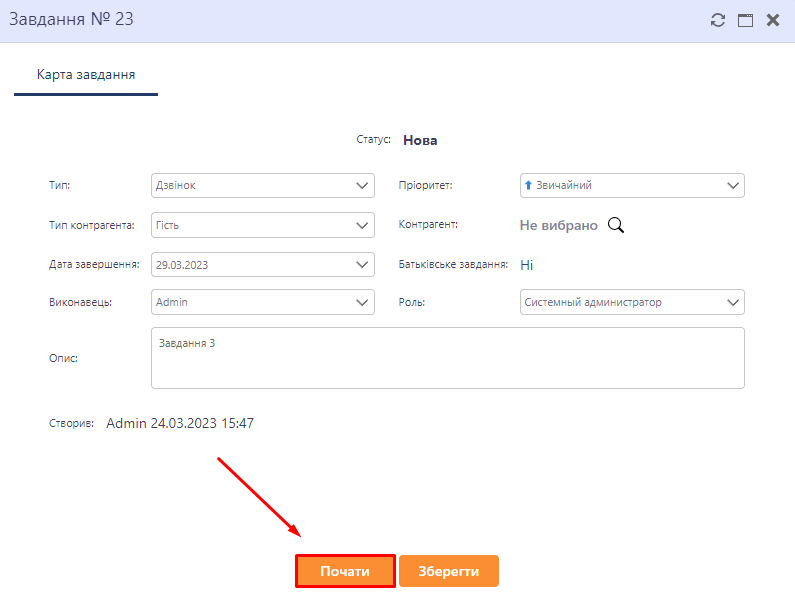795x596 pixels.
Task: Open the Роль dropdown arrow
Action: coord(733,302)
